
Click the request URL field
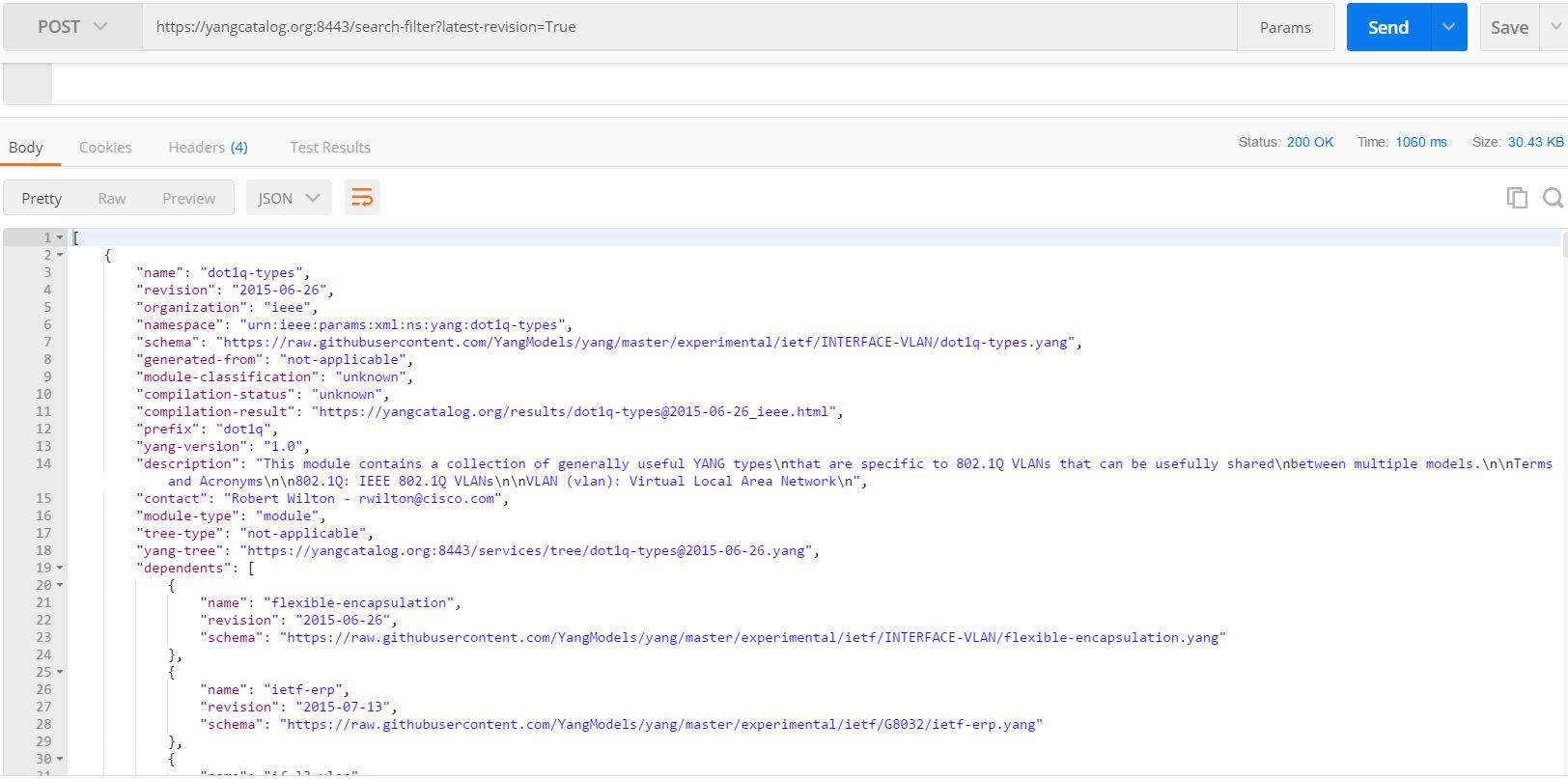pyautogui.click(x=689, y=27)
